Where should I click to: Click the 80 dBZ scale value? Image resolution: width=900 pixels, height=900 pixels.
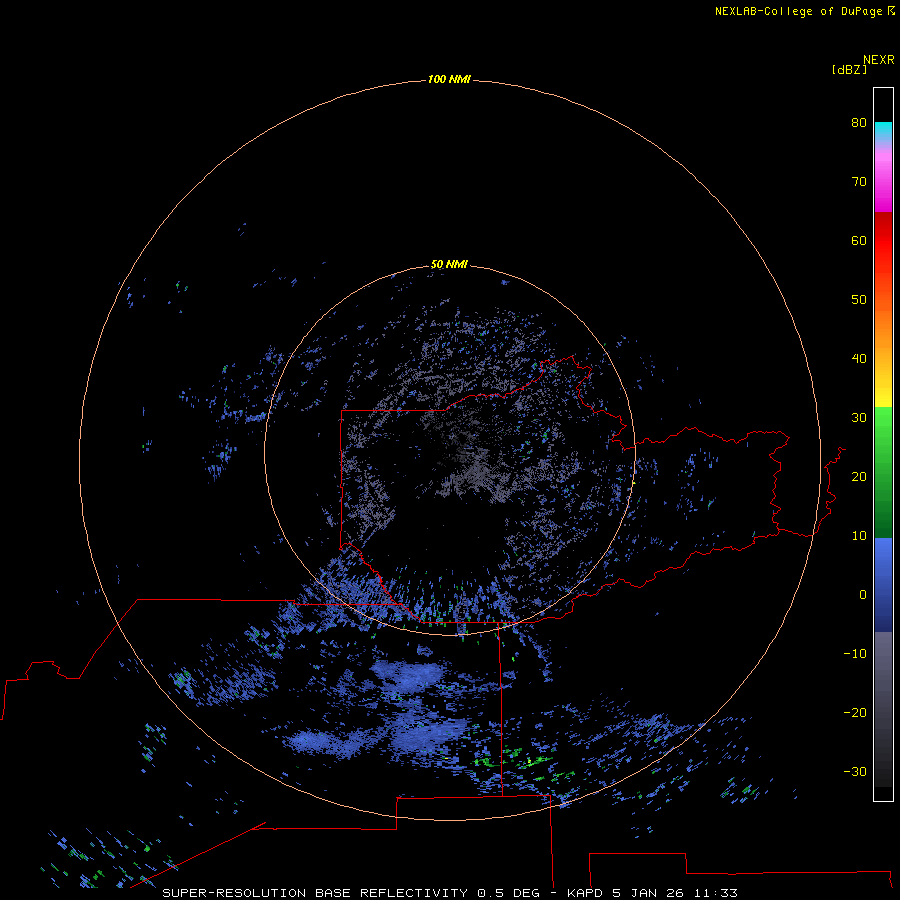[x=859, y=122]
